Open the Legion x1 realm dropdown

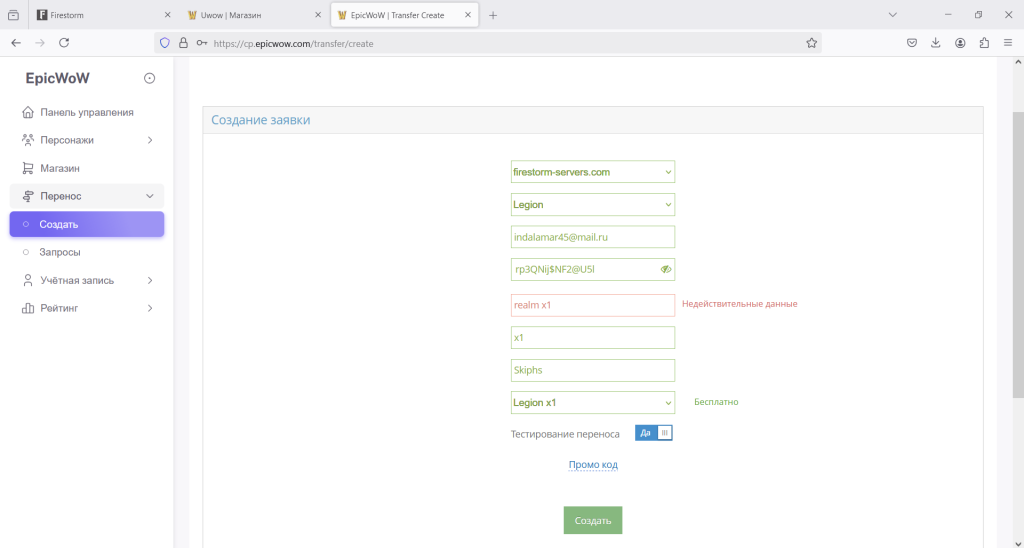tap(592, 403)
